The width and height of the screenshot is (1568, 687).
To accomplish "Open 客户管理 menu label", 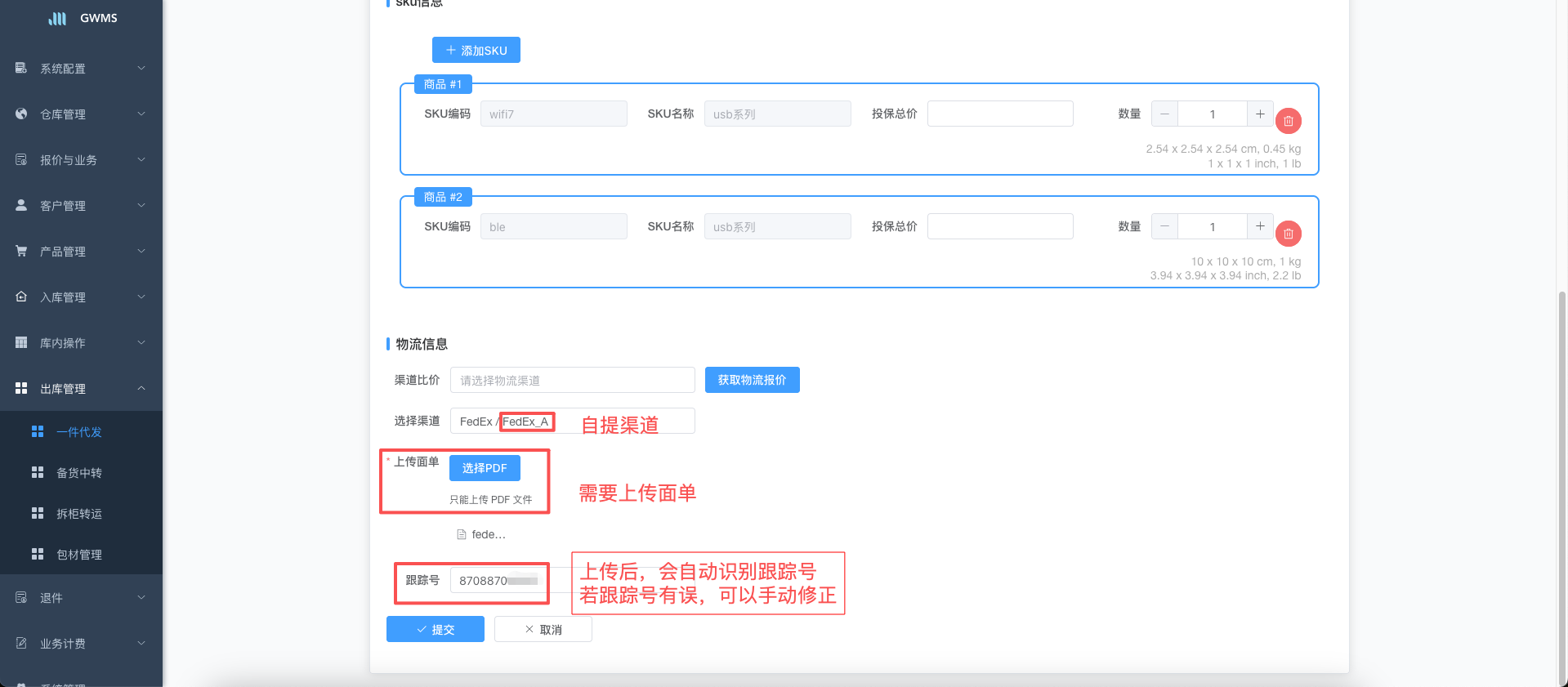I will click(63, 206).
